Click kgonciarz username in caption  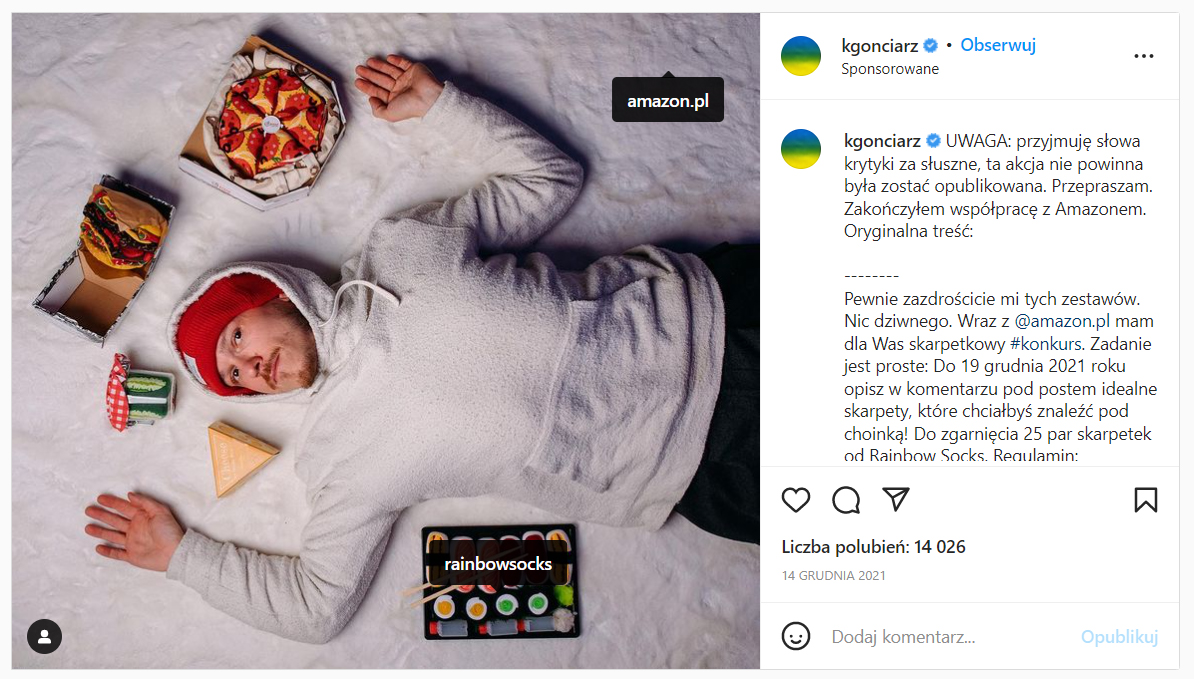pyautogui.click(x=882, y=141)
